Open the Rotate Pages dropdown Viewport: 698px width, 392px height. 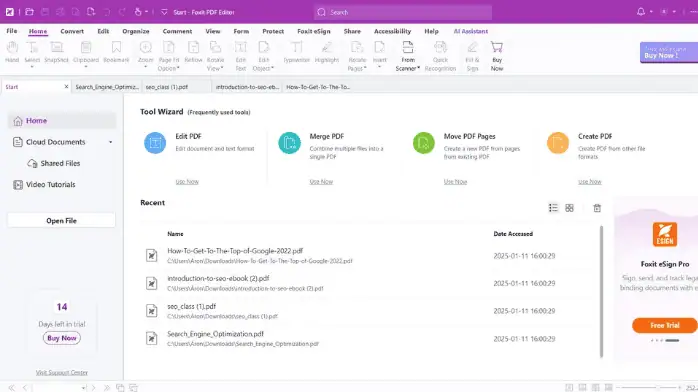[x=365, y=69]
